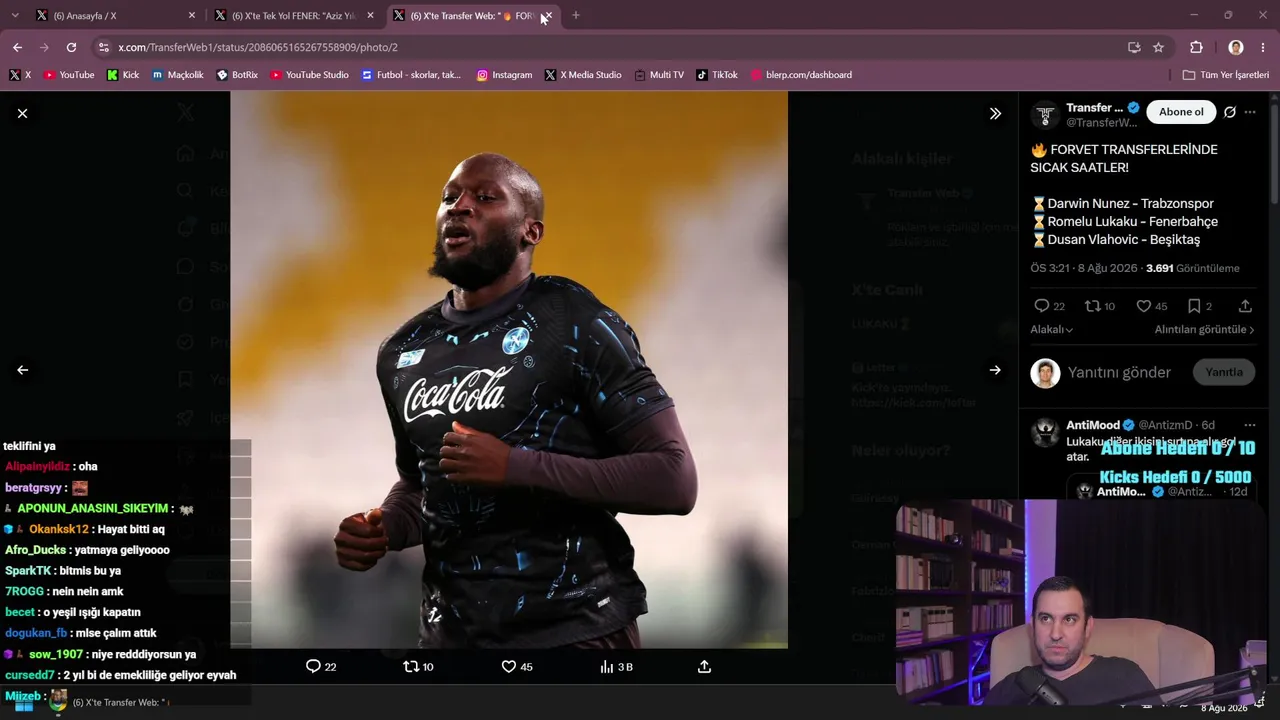Open the Grok icon beside Abone ol
1280x720 pixels.
tap(1230, 112)
